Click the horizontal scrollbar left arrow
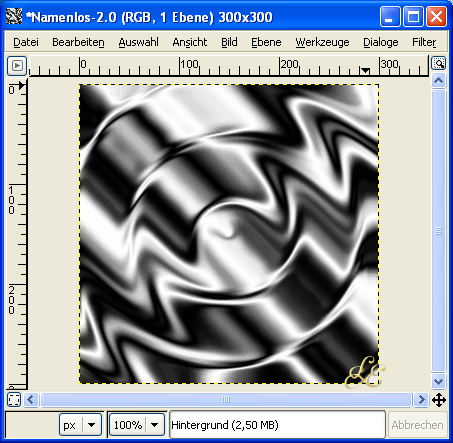This screenshot has width=453, height=443. [x=31, y=399]
